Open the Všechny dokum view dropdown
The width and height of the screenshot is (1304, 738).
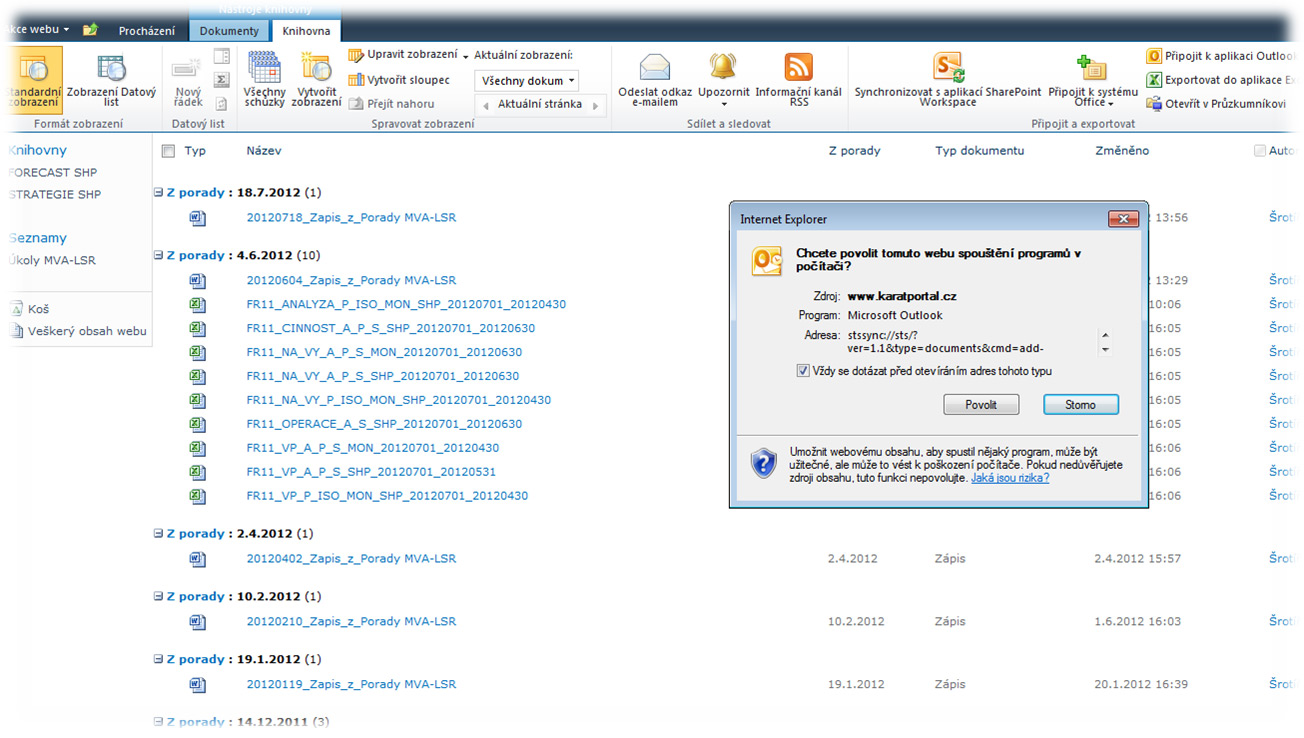[x=527, y=81]
